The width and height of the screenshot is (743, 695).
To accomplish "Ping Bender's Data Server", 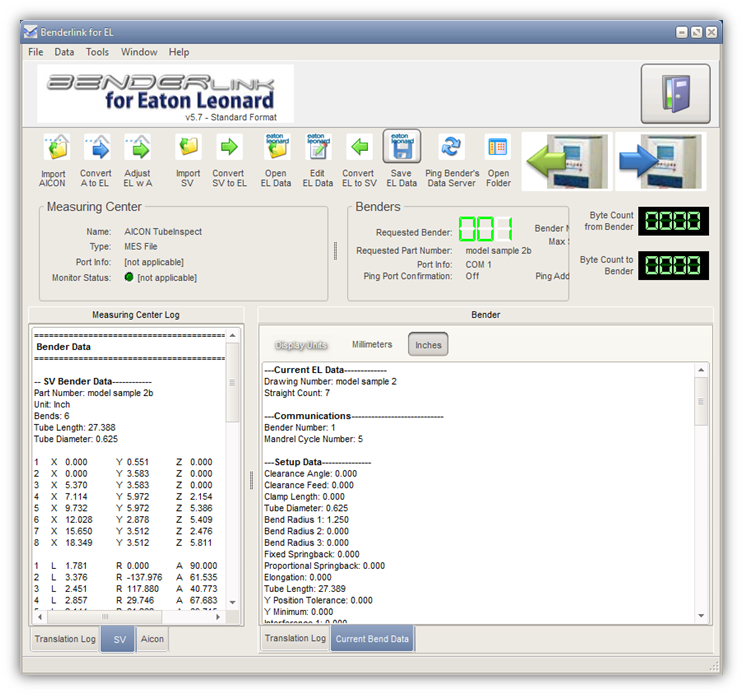I will 452,149.
